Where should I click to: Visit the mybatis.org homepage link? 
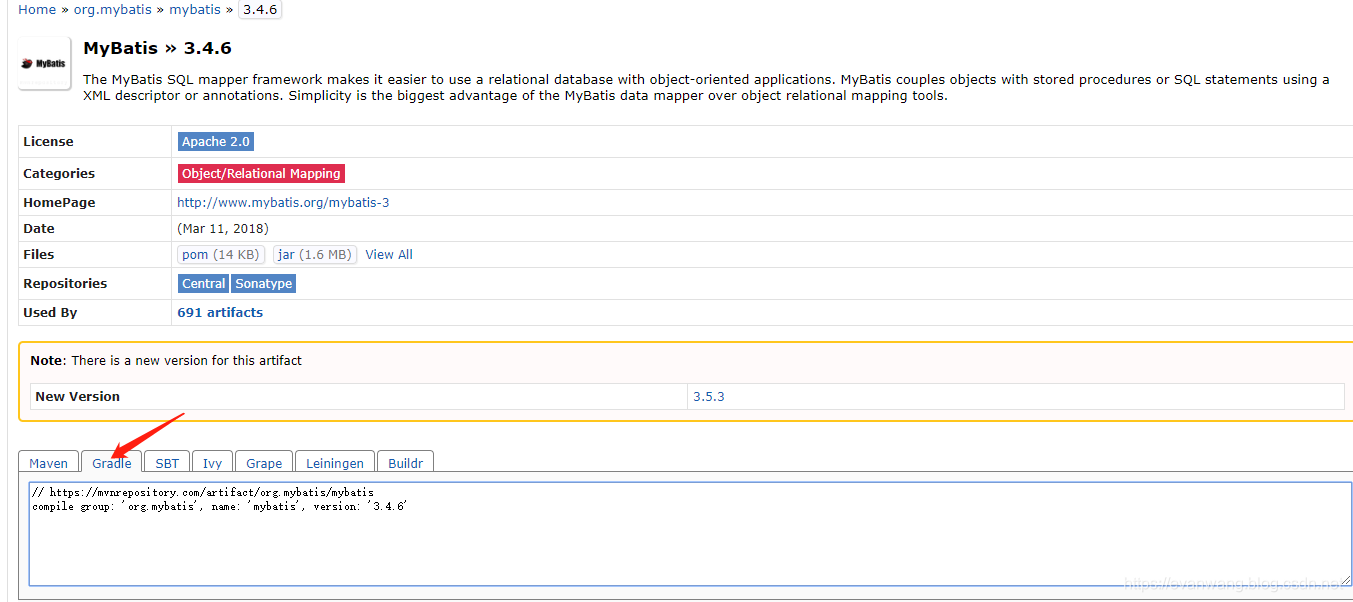click(x=283, y=202)
